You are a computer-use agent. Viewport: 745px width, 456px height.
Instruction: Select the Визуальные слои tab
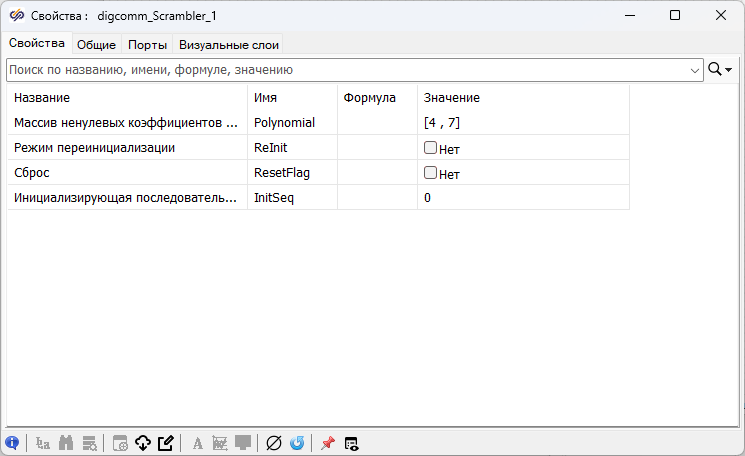[x=229, y=44]
